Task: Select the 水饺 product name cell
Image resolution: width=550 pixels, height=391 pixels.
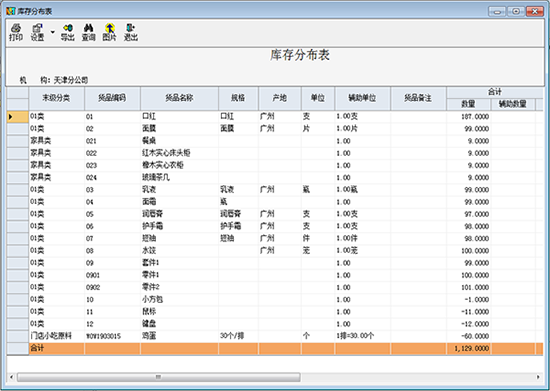Action: click(x=179, y=251)
